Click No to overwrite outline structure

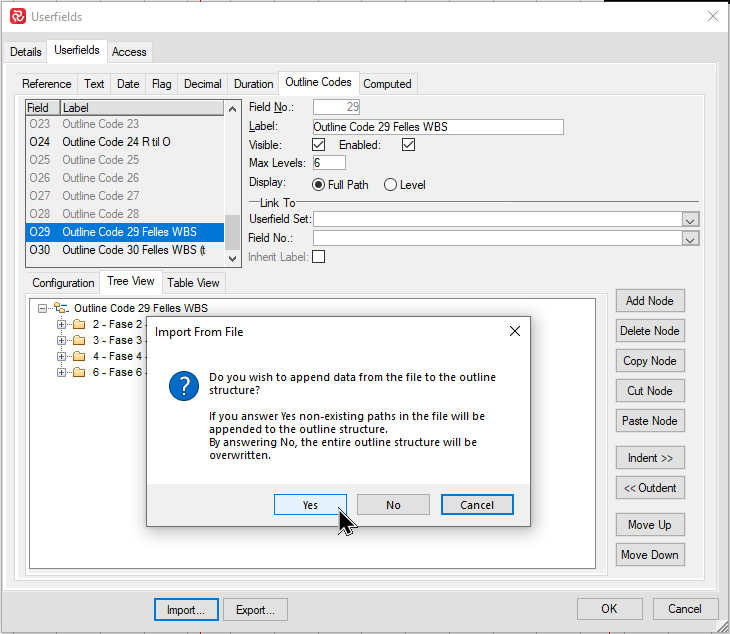[x=393, y=505]
